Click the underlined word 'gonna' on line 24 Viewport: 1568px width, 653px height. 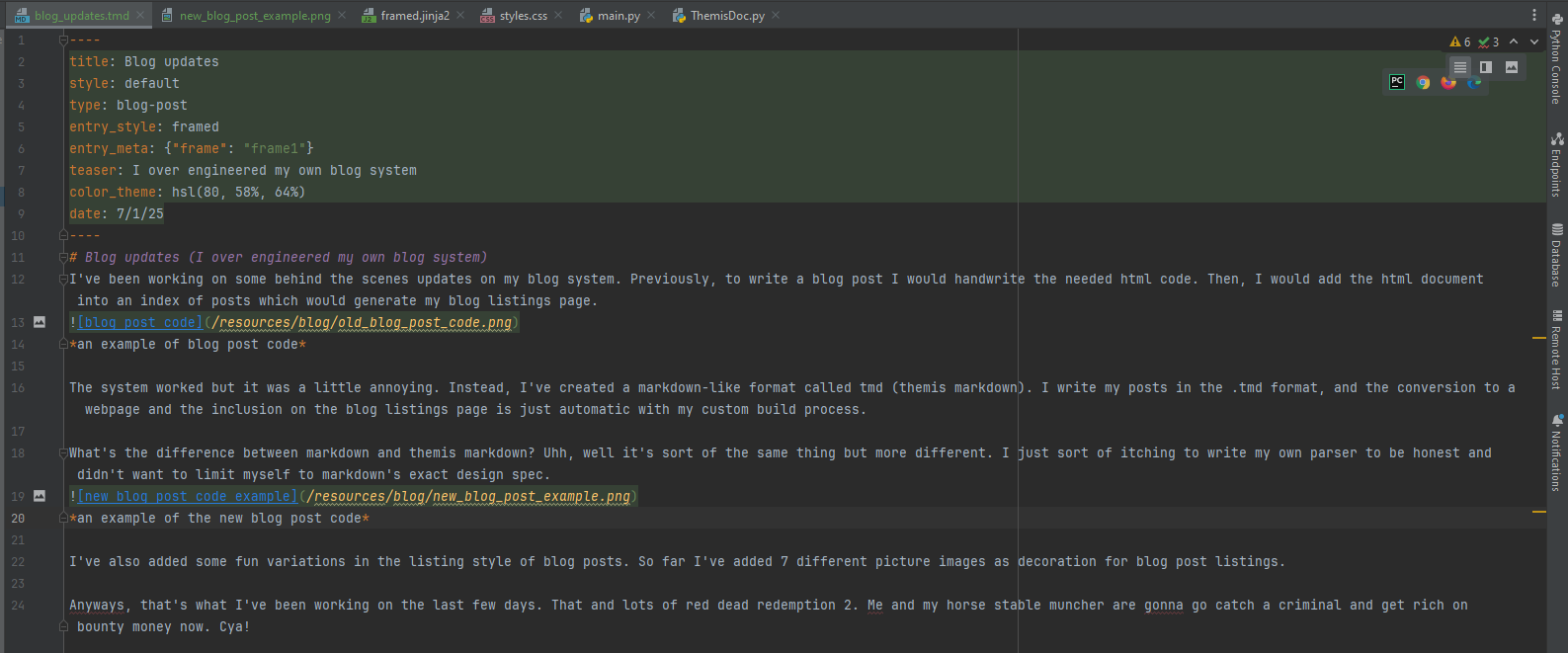click(x=1164, y=605)
